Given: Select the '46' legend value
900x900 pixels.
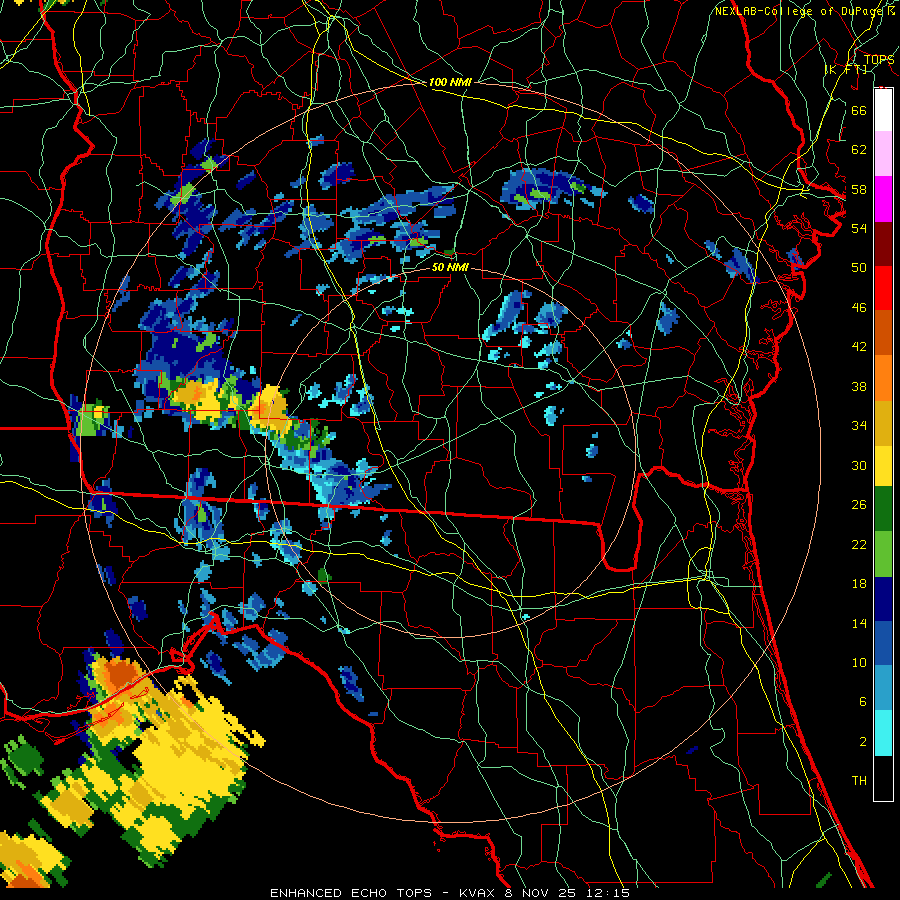Looking at the screenshot, I should tap(859, 307).
